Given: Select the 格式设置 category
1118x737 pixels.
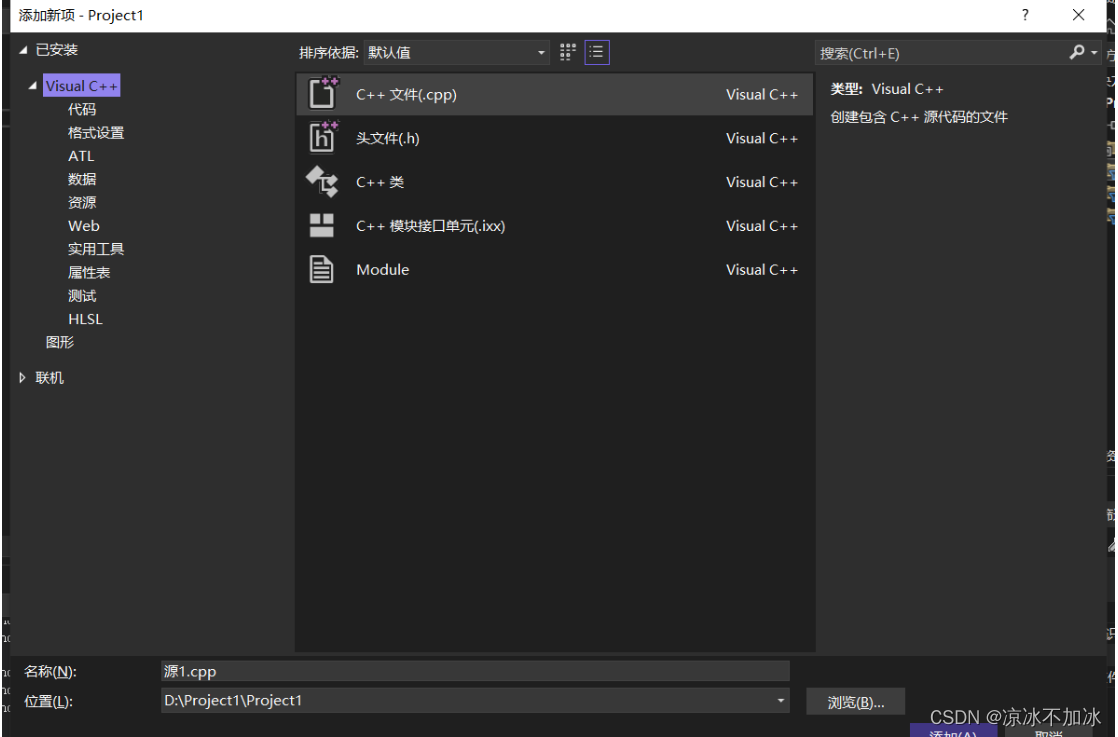Looking at the screenshot, I should (x=96, y=133).
